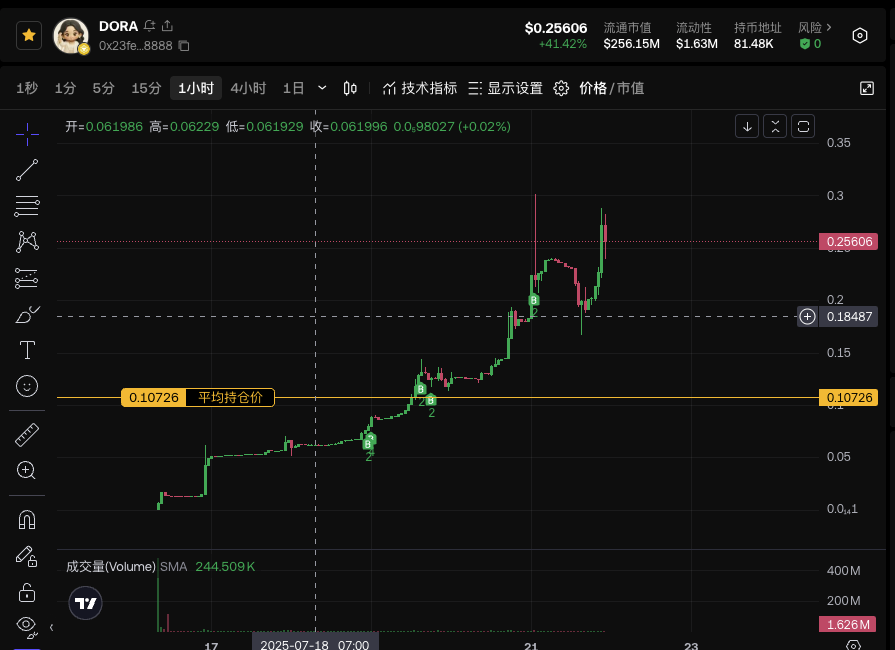Open 技术指标 technical indicators
The height and width of the screenshot is (650, 895).
(420, 88)
